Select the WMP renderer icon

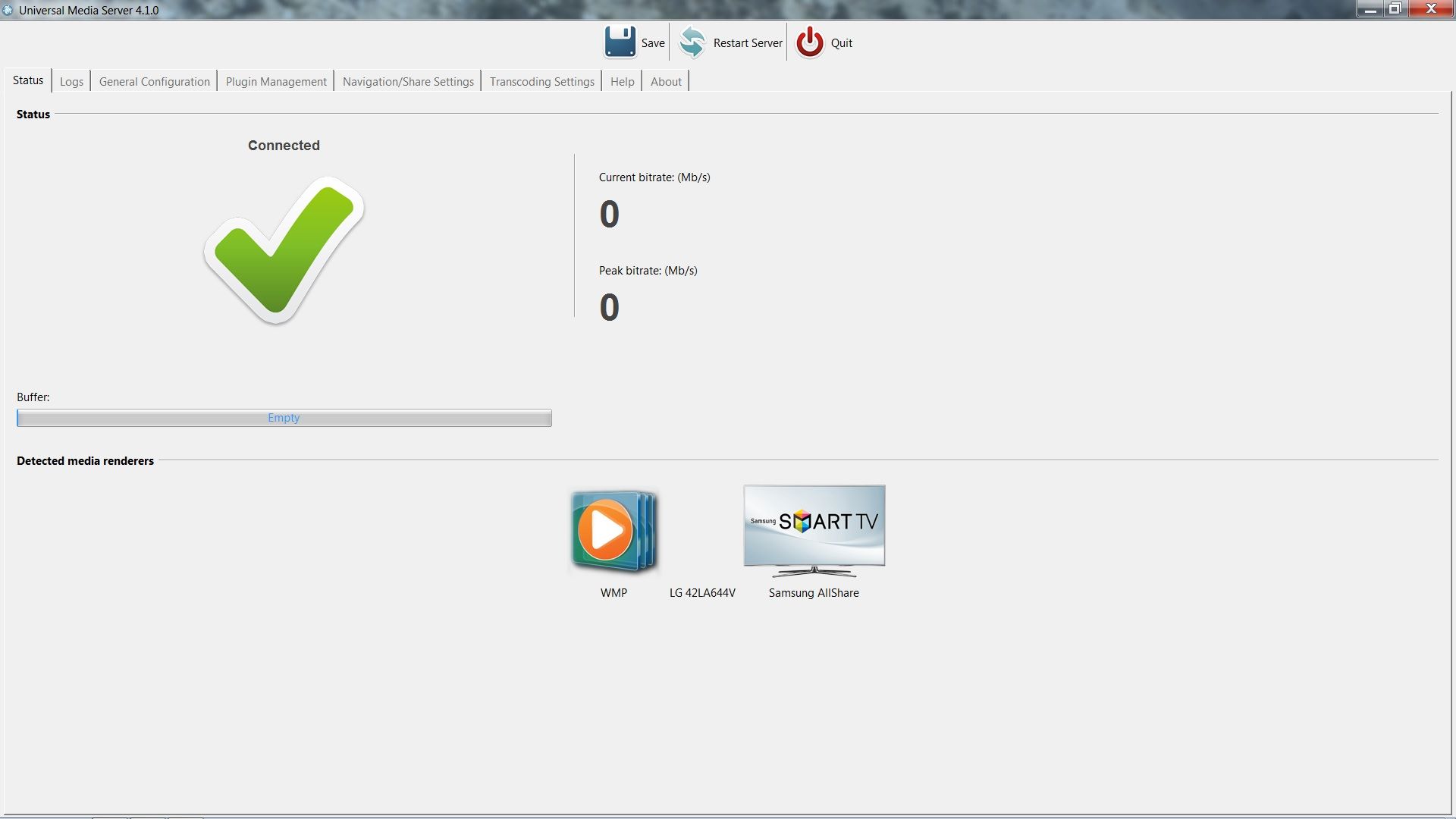[x=613, y=531]
